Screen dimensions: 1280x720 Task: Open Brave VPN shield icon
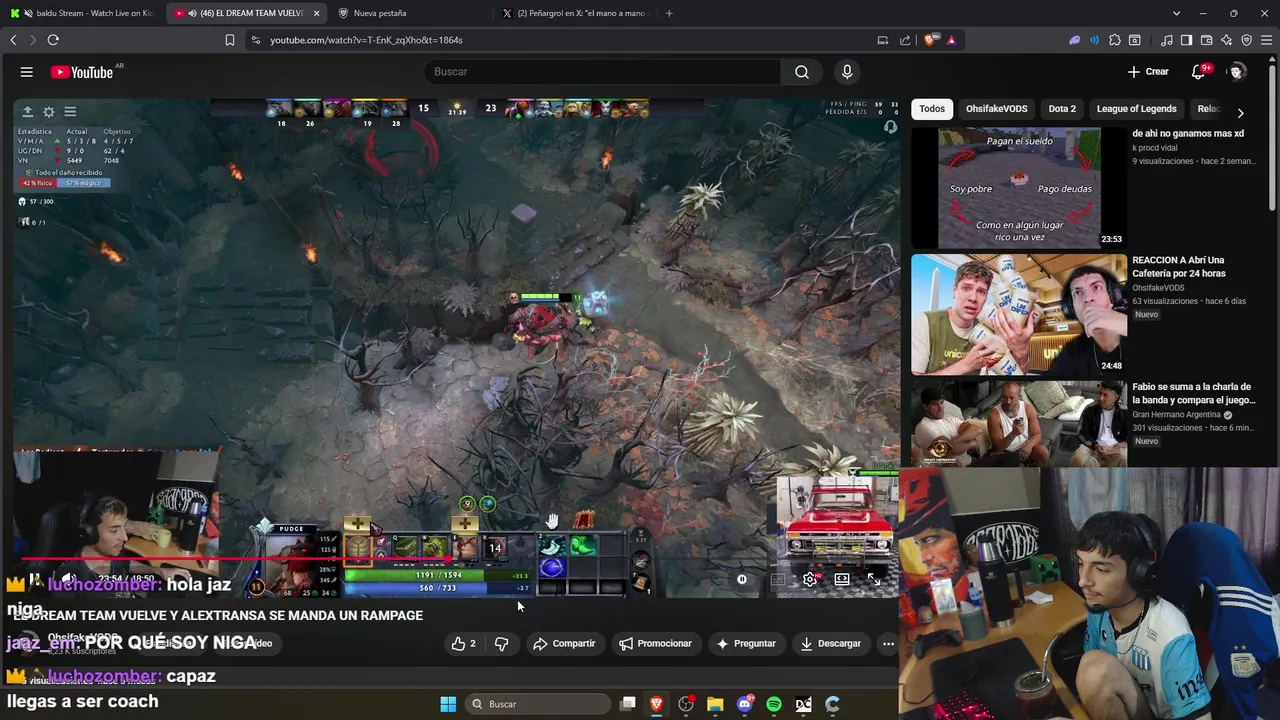(x=1247, y=40)
